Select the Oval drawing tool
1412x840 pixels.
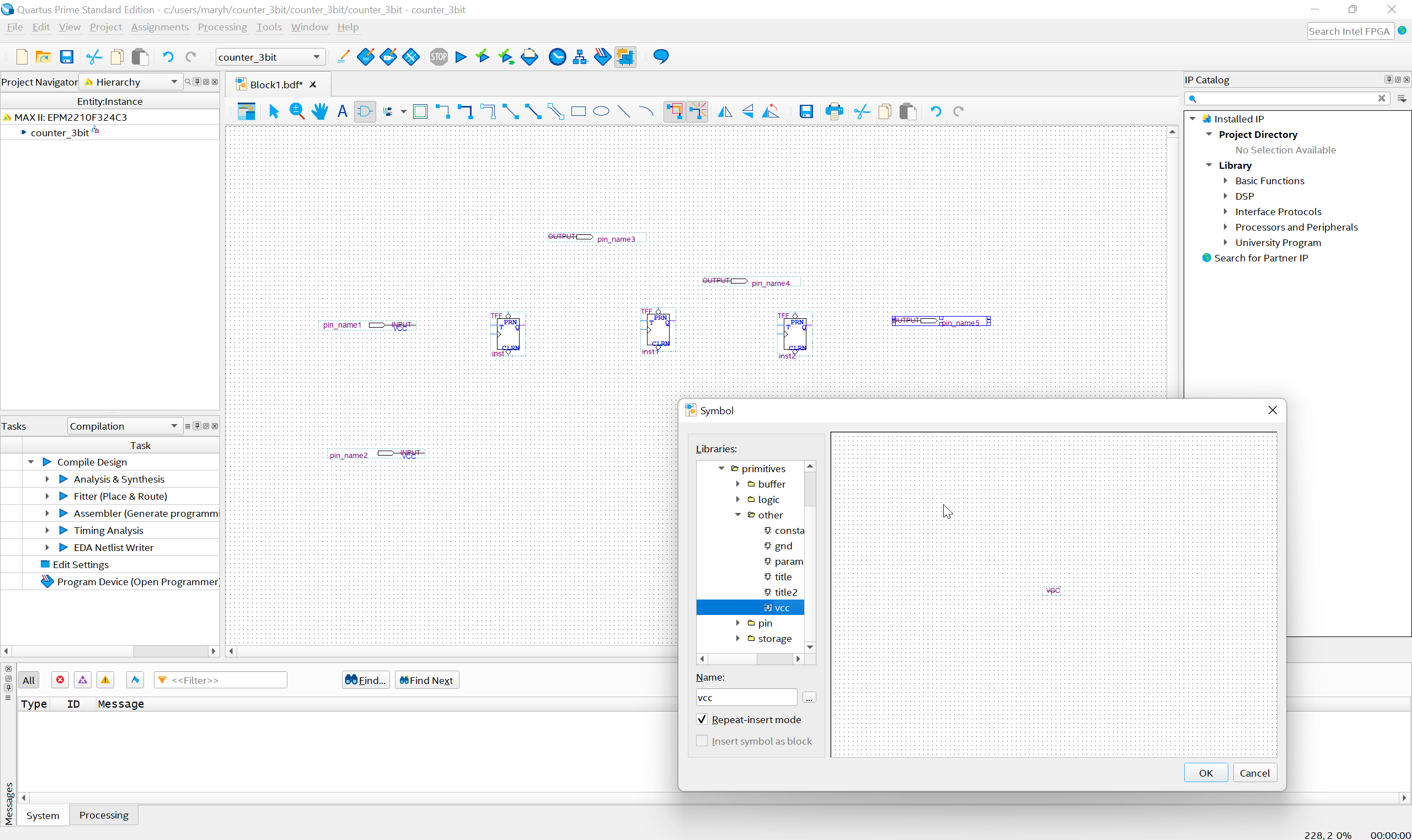[x=601, y=111]
